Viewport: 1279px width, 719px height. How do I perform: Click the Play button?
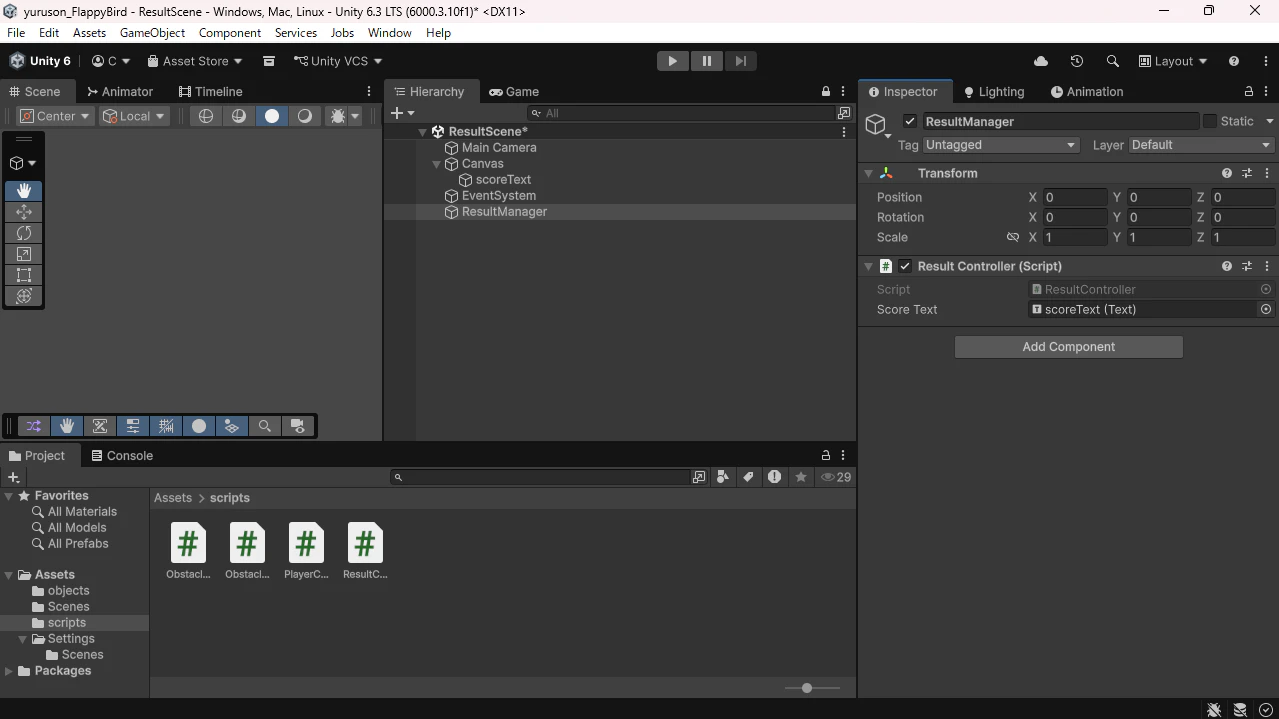tap(672, 61)
